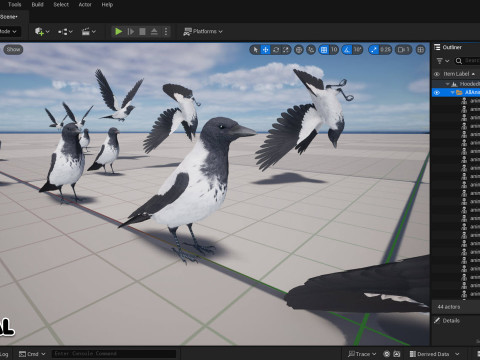The width and height of the screenshot is (480, 360).
Task: Open the Cinematics dropdown arrow
Action: tap(94, 32)
